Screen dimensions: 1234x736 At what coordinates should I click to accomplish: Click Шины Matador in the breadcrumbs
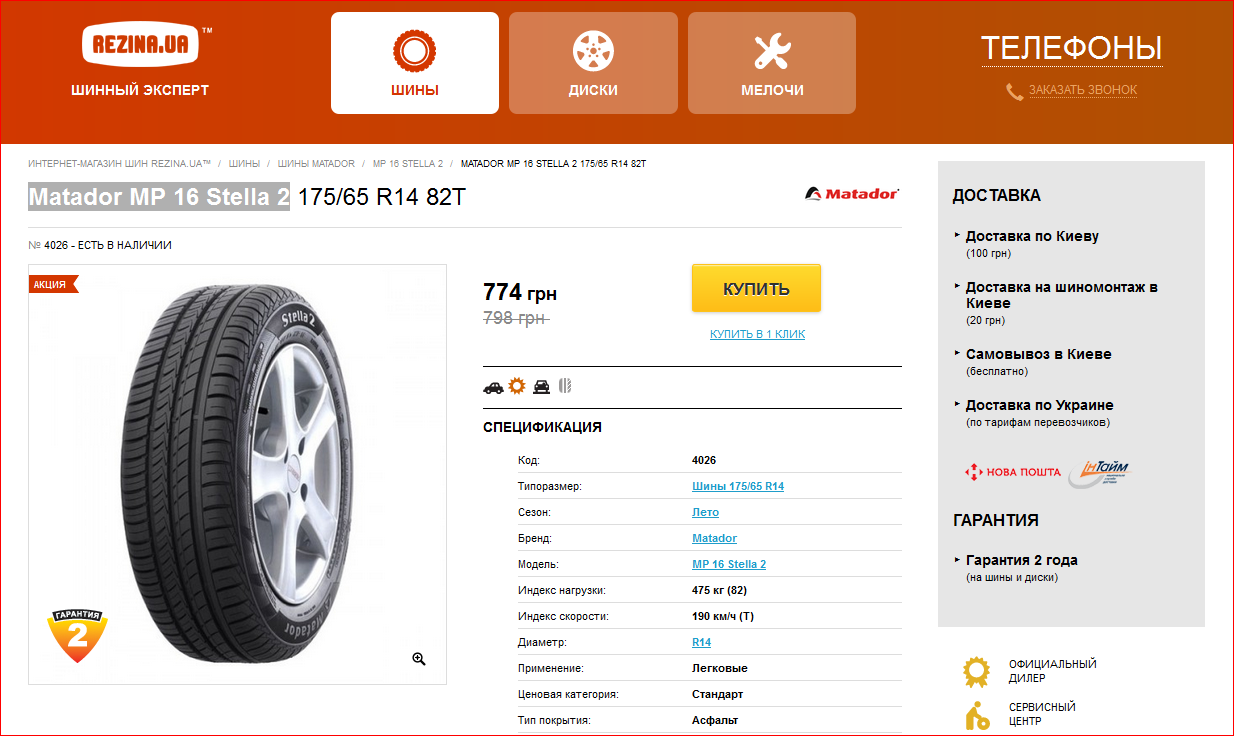tap(316, 163)
